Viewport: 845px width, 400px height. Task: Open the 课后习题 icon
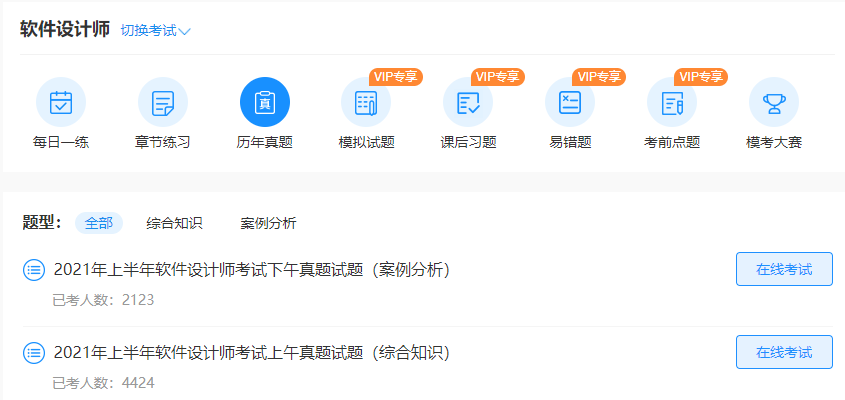tap(468, 102)
